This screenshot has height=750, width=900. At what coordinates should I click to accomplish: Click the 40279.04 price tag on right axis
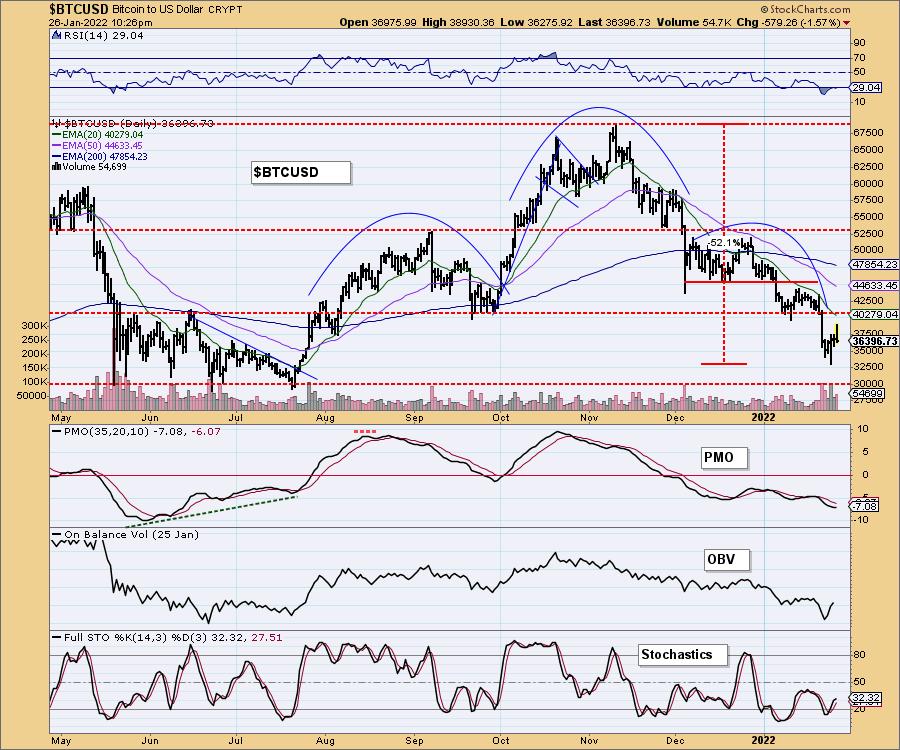875,314
